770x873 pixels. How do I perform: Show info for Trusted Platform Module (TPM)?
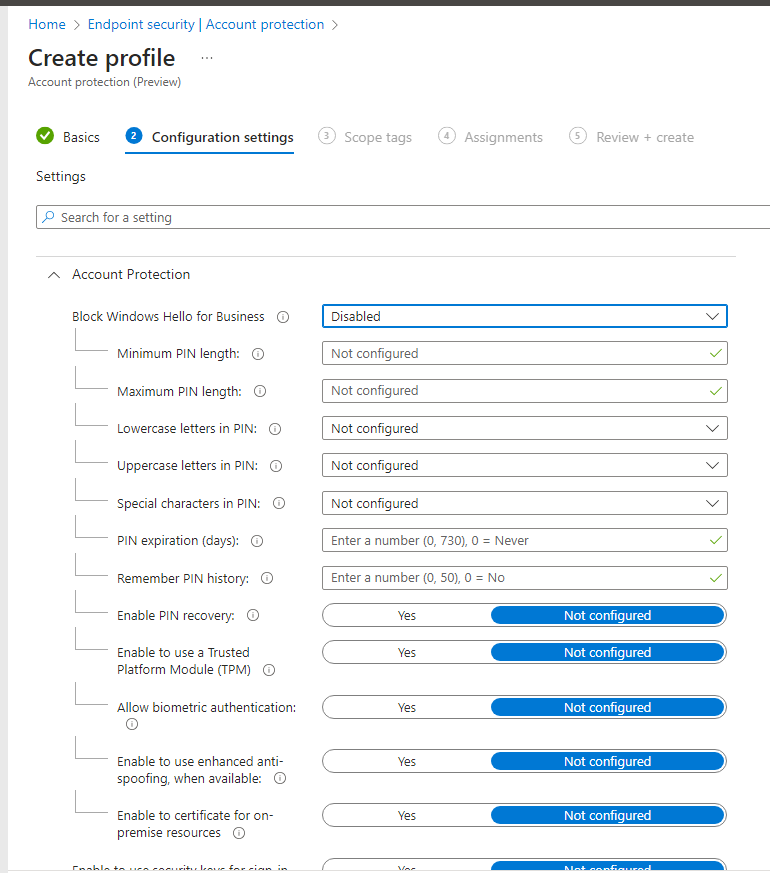click(269, 670)
